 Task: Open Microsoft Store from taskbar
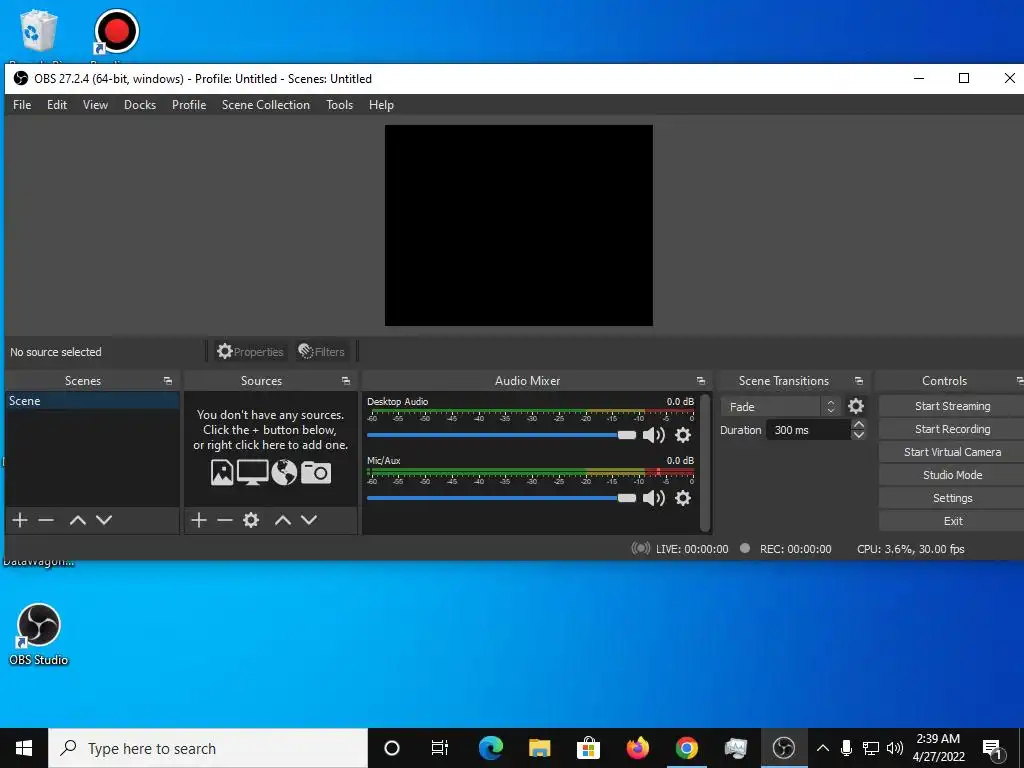point(588,748)
